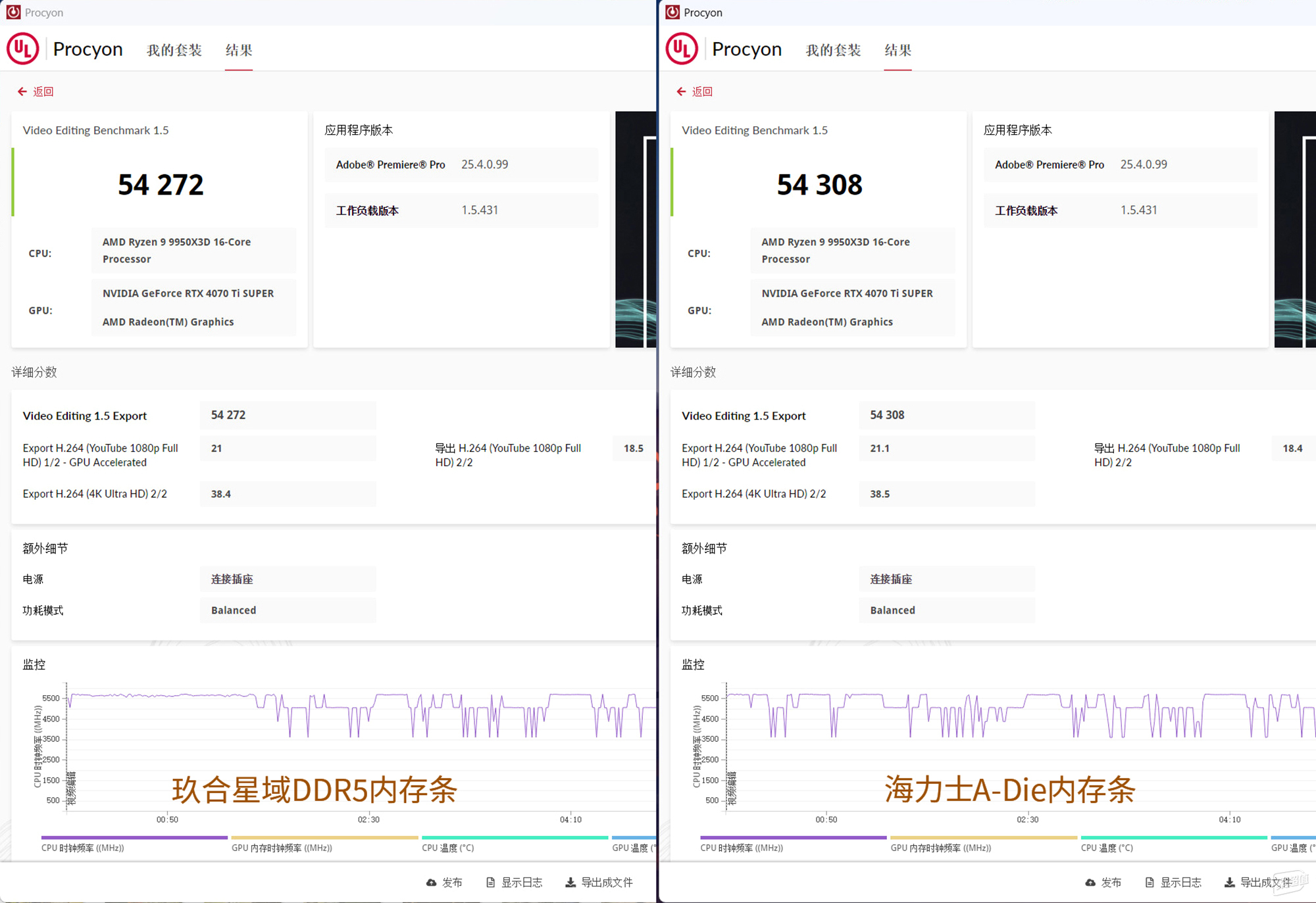This screenshot has width=1316, height=903.
Task: Click show log document icon in left window
Action: (x=490, y=883)
